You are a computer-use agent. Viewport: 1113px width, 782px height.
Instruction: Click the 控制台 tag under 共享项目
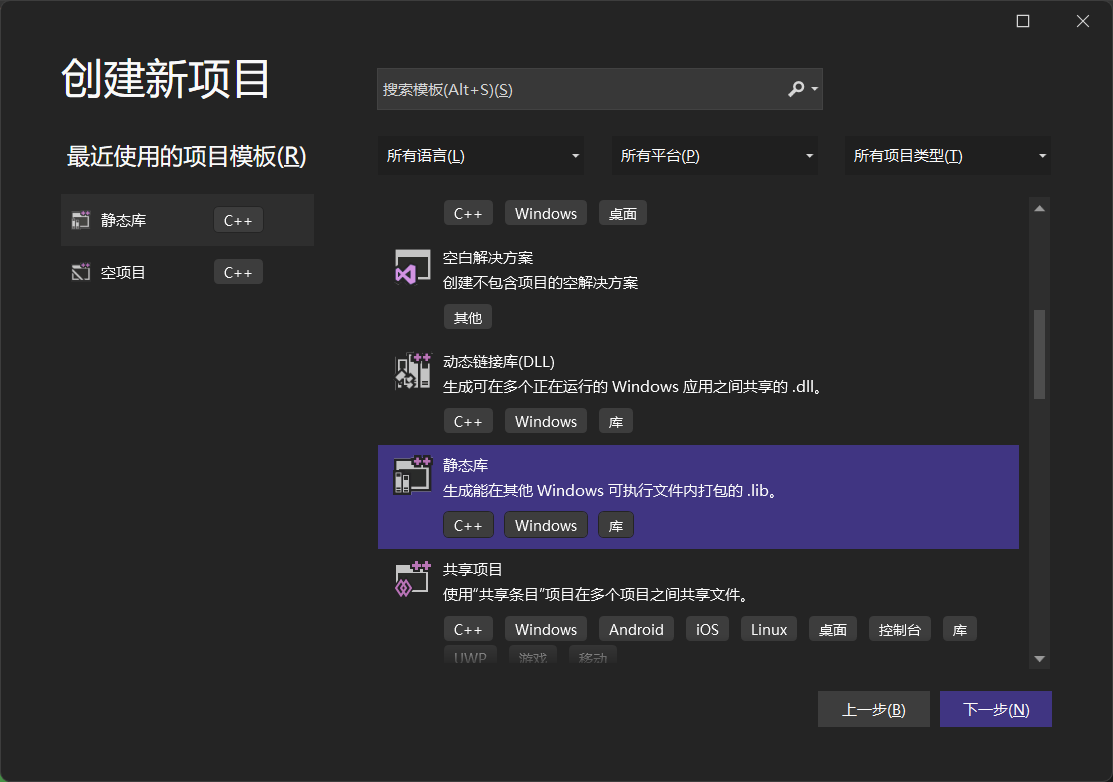899,629
